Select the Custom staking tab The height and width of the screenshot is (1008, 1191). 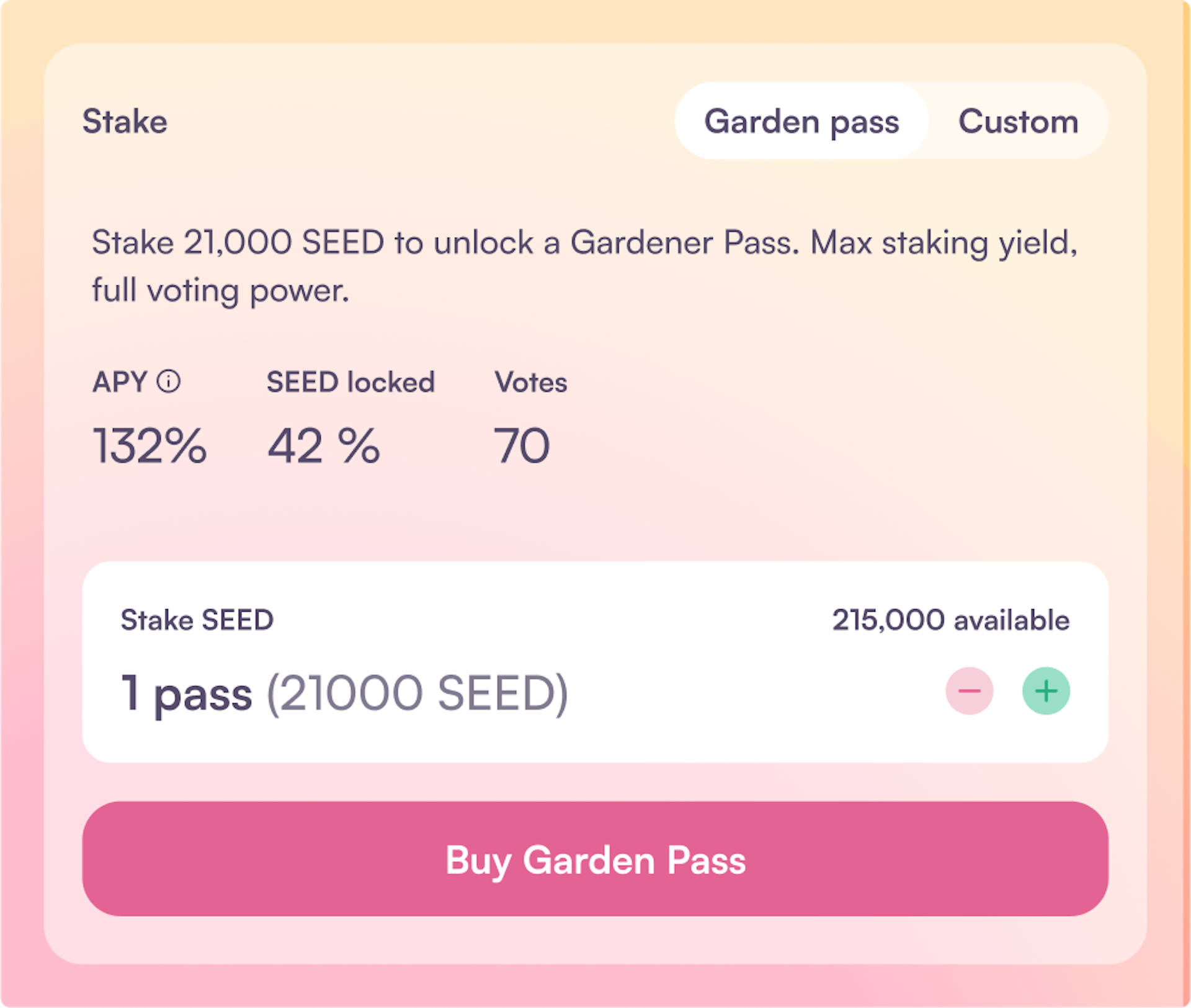[1018, 121]
